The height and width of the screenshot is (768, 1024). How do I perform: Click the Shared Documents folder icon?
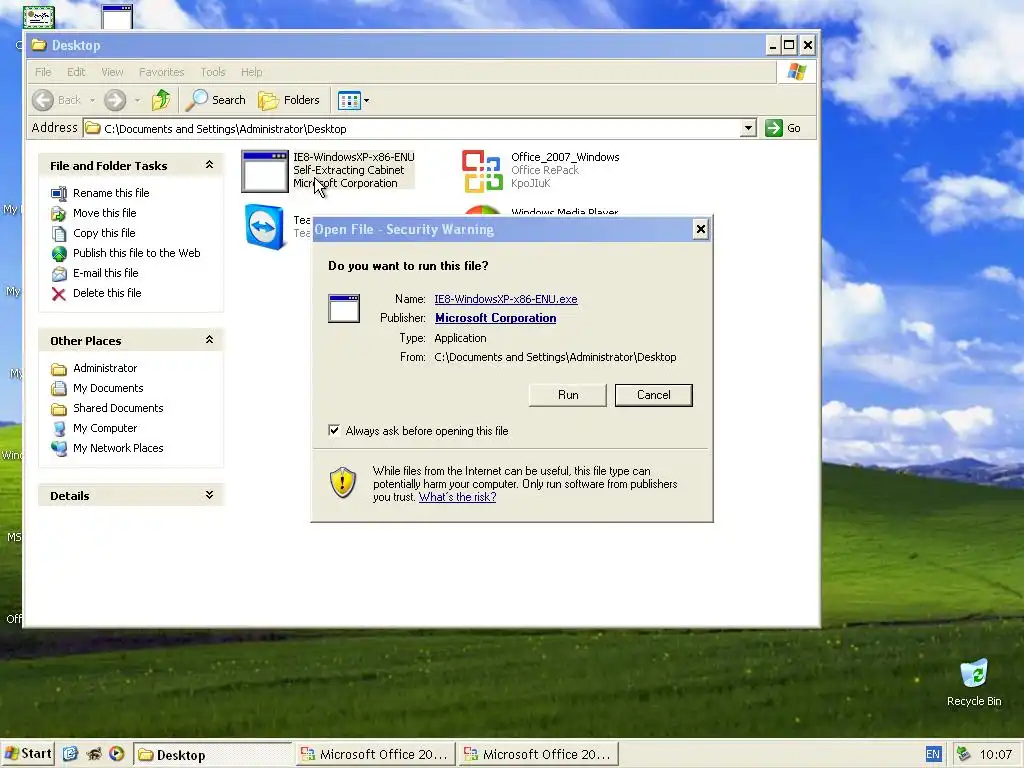coord(59,409)
